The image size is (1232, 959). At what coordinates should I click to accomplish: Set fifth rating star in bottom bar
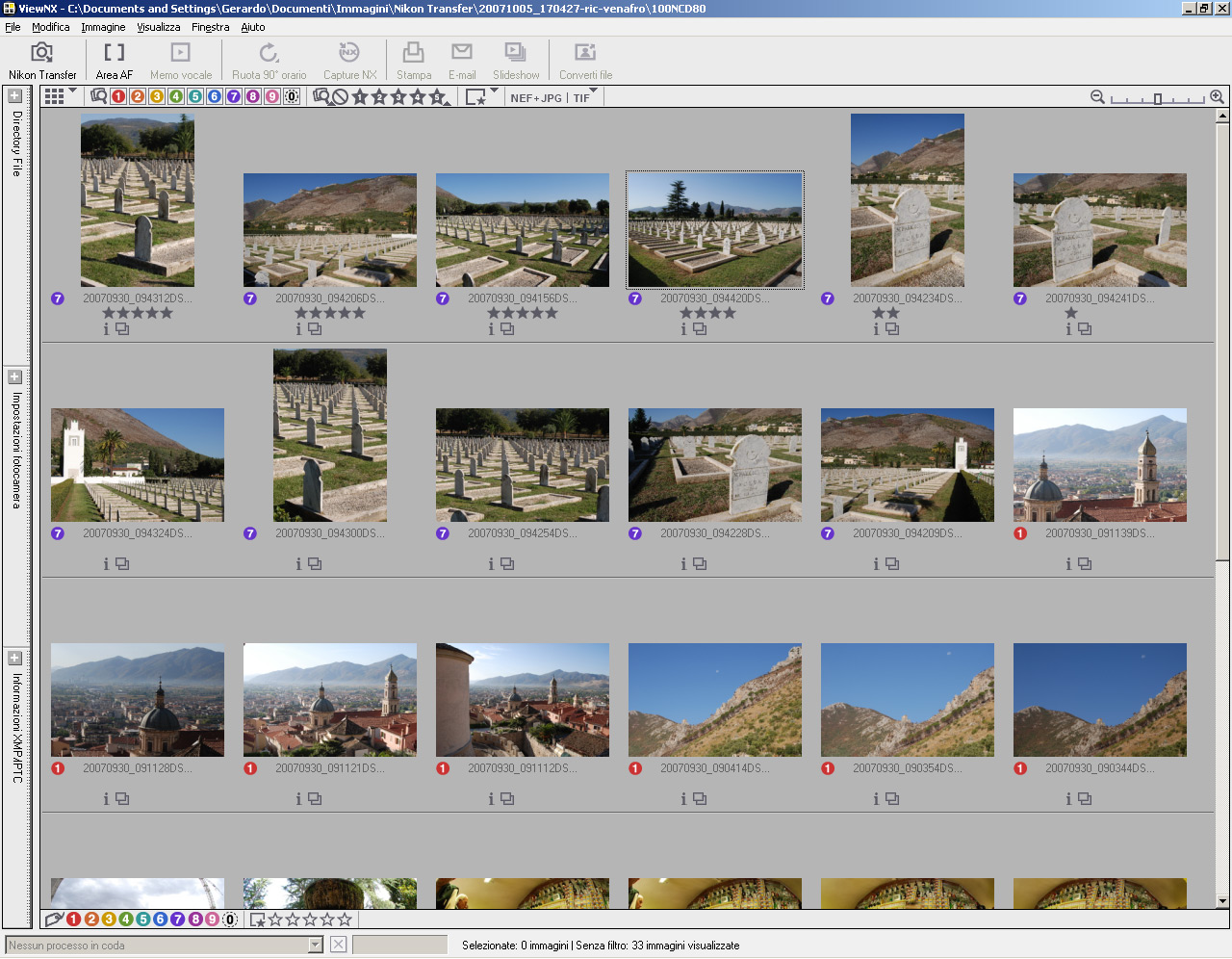tap(345, 920)
